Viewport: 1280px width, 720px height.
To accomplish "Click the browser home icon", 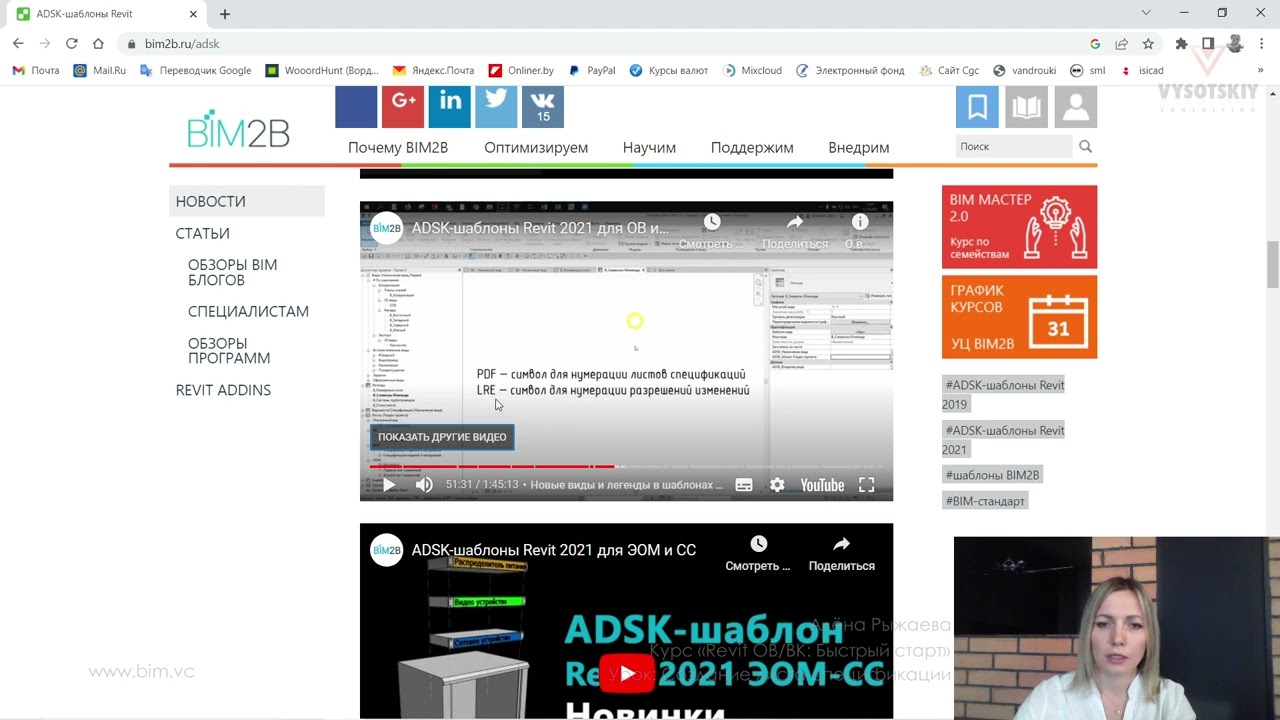I will point(98,44).
